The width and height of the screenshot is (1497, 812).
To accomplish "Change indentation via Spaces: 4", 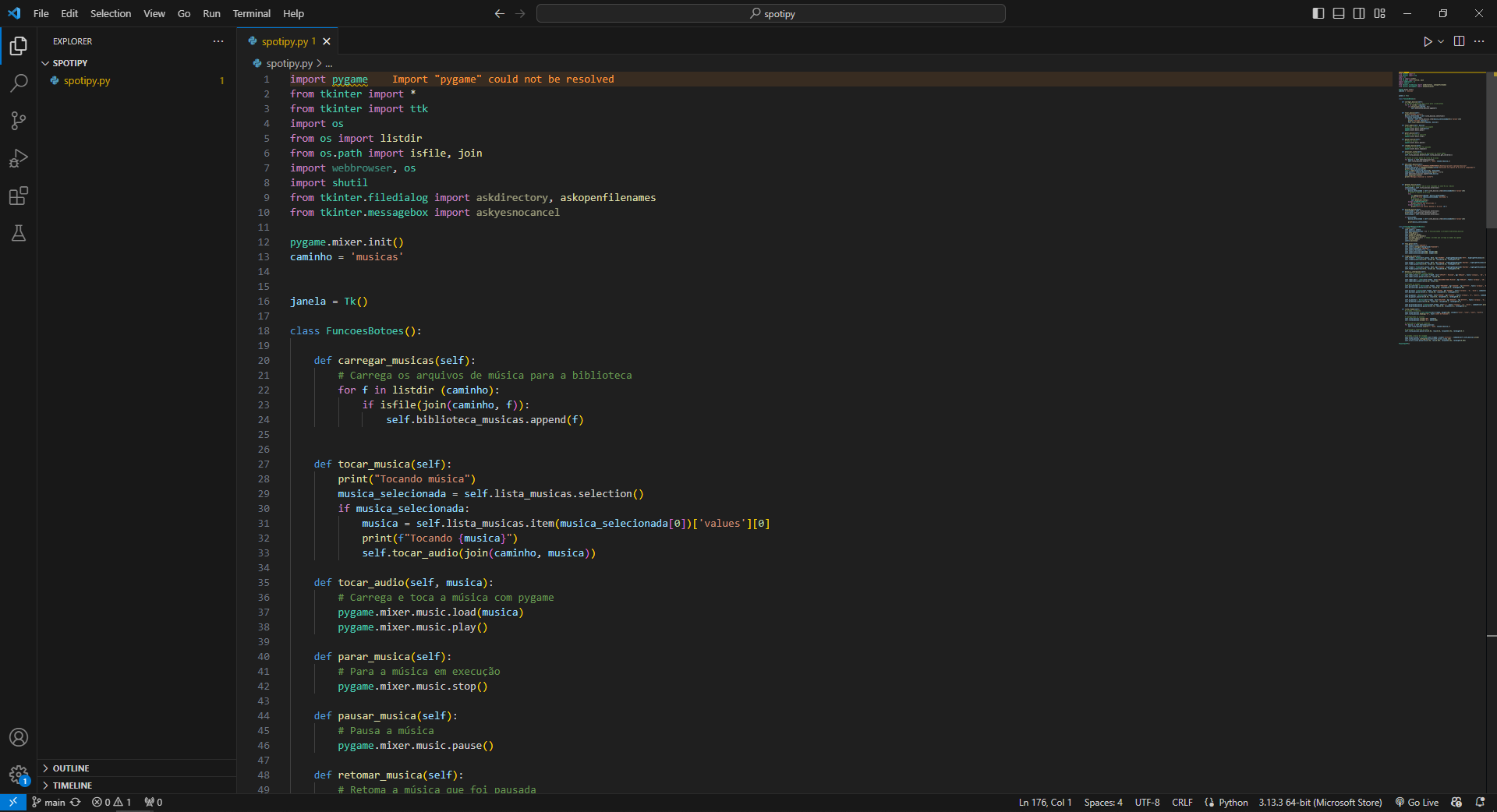I will click(1103, 802).
